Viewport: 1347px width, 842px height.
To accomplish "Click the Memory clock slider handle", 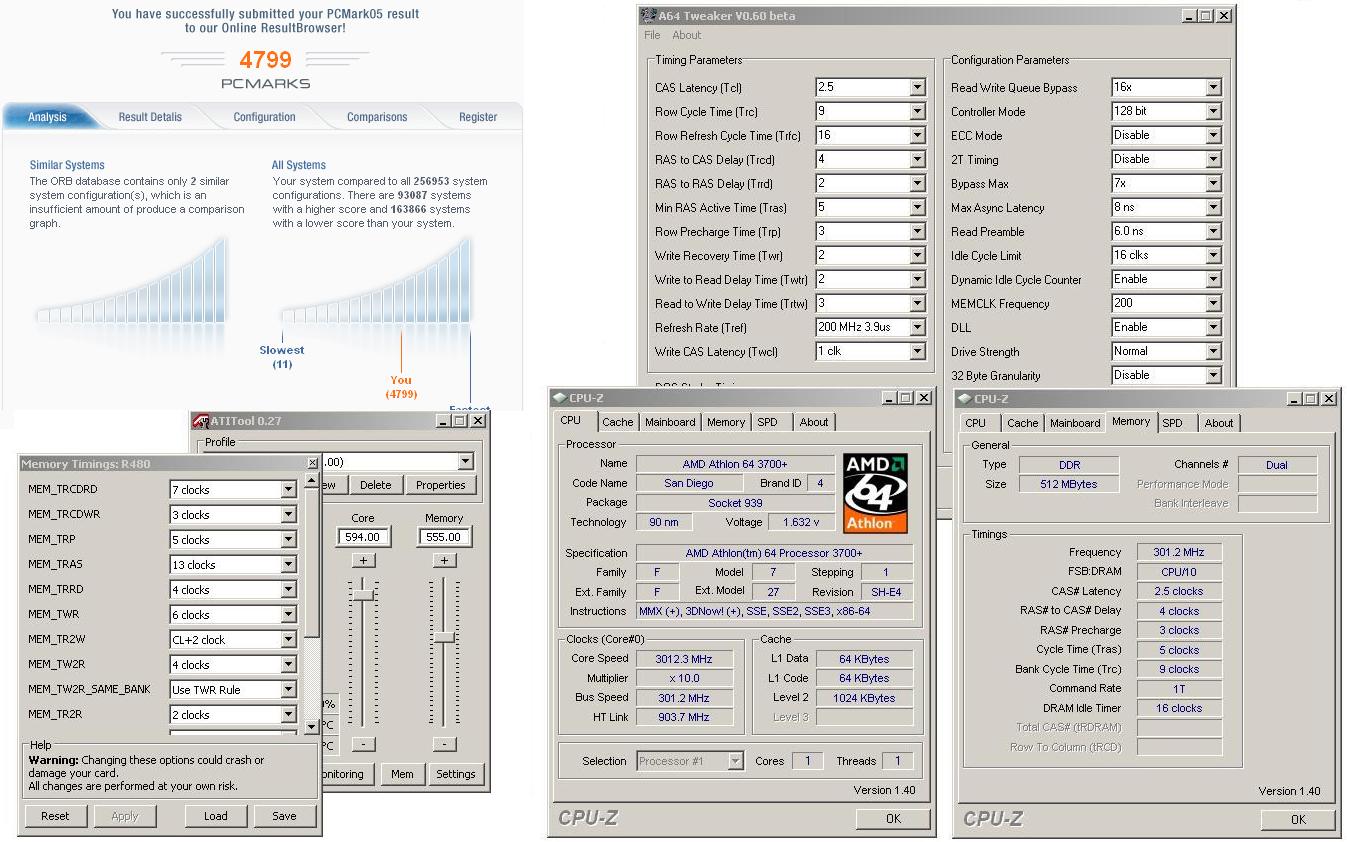I will tap(444, 637).
